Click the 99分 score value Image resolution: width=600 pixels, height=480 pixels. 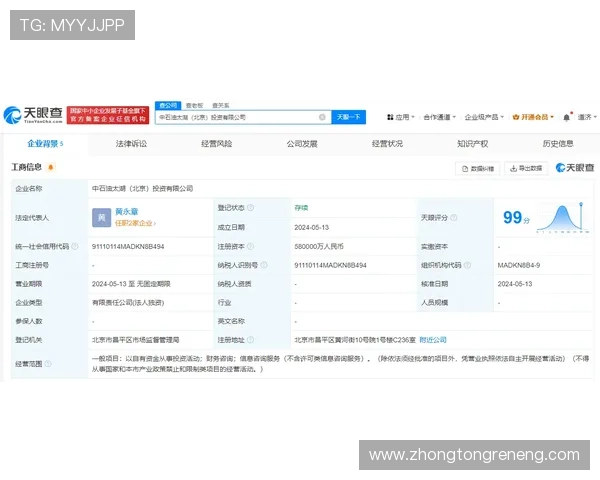(516, 218)
